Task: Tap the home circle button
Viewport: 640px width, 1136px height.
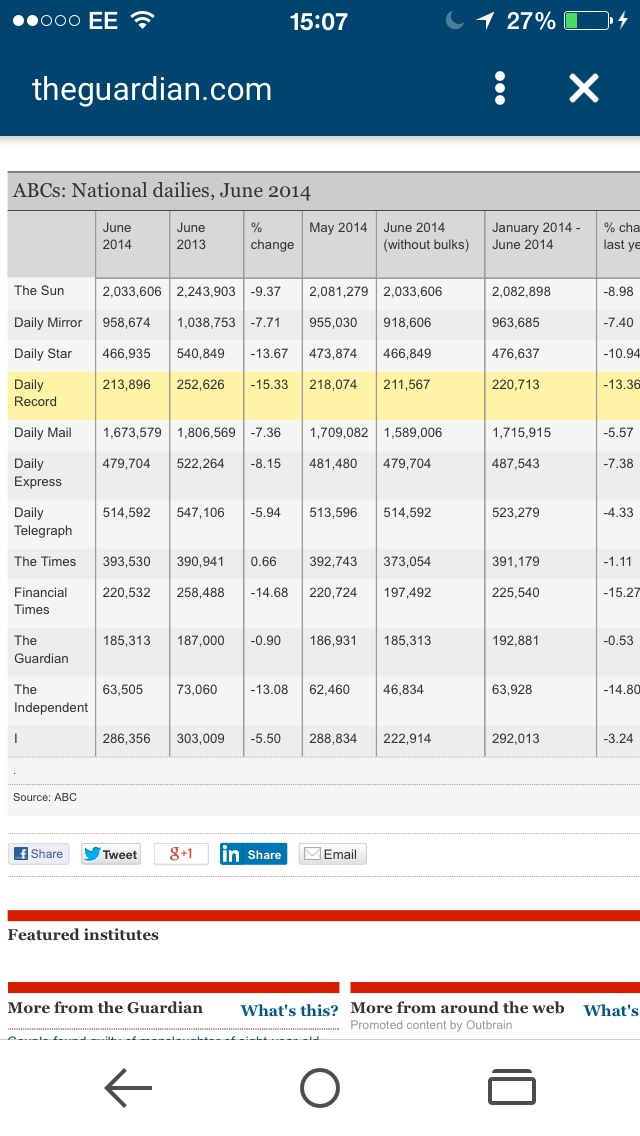Action: click(x=319, y=1088)
